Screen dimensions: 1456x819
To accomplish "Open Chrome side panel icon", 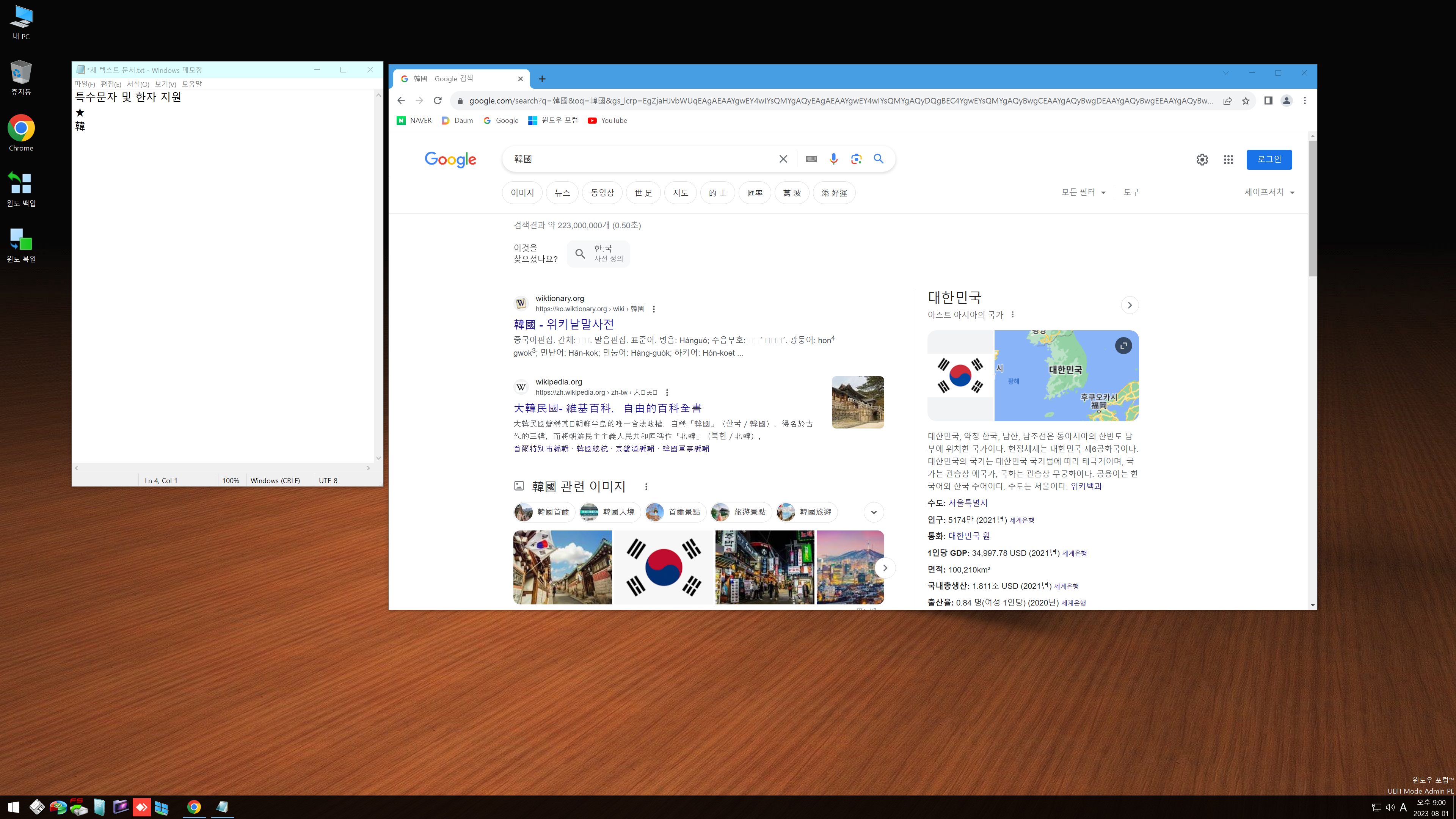I will point(1268,100).
